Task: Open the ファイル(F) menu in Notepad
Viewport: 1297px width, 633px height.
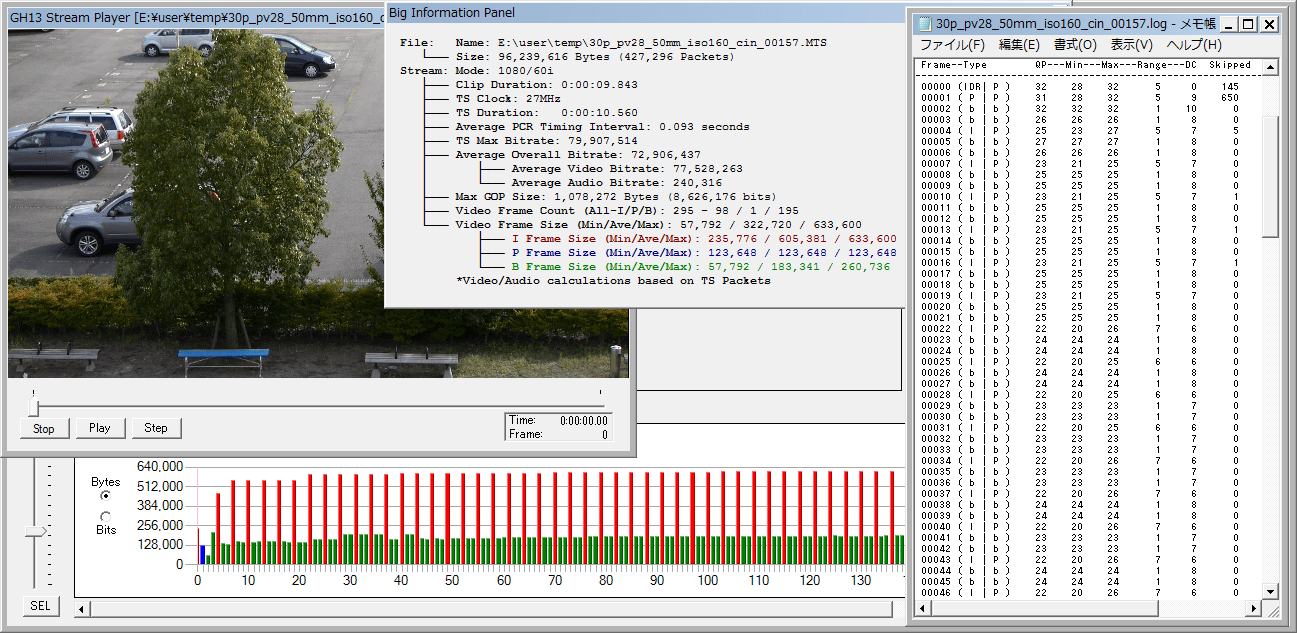Action: pyautogui.click(x=952, y=45)
